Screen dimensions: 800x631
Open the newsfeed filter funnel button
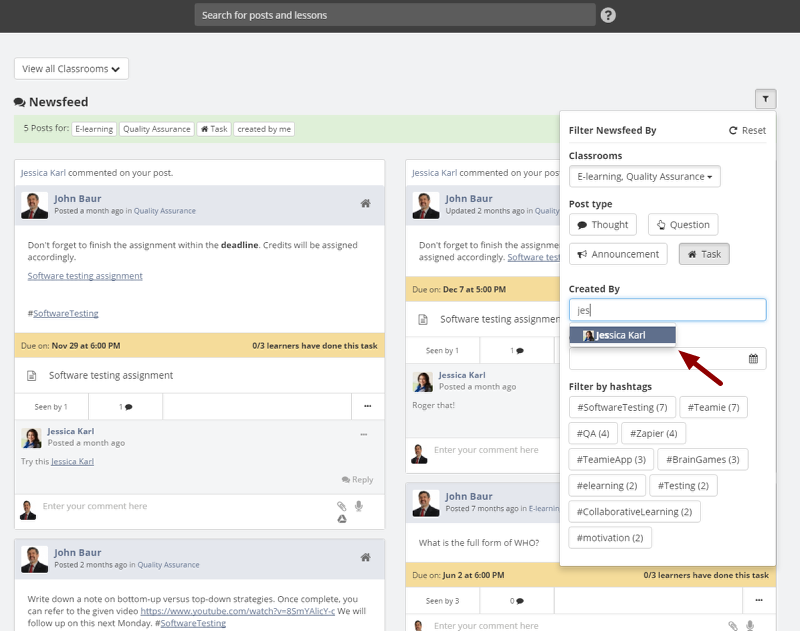(x=765, y=99)
